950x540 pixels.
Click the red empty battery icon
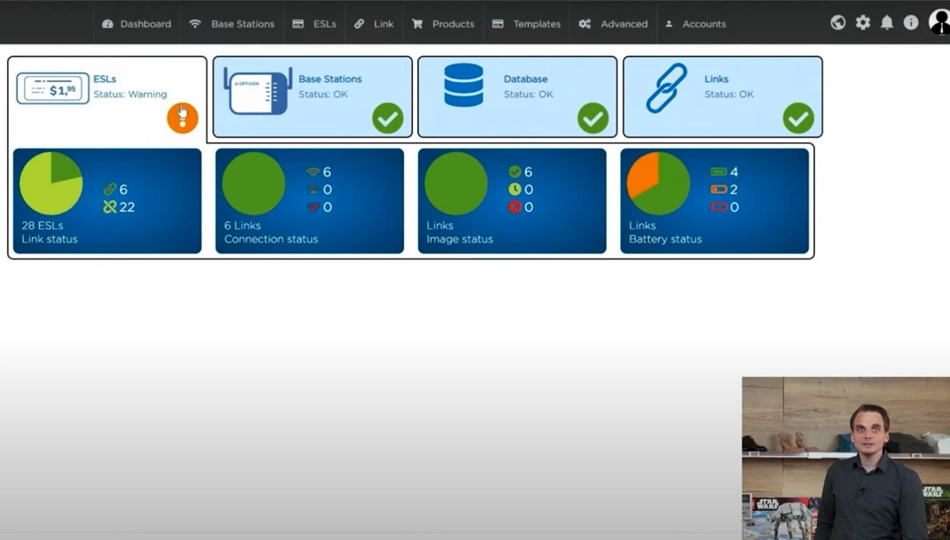coord(719,207)
